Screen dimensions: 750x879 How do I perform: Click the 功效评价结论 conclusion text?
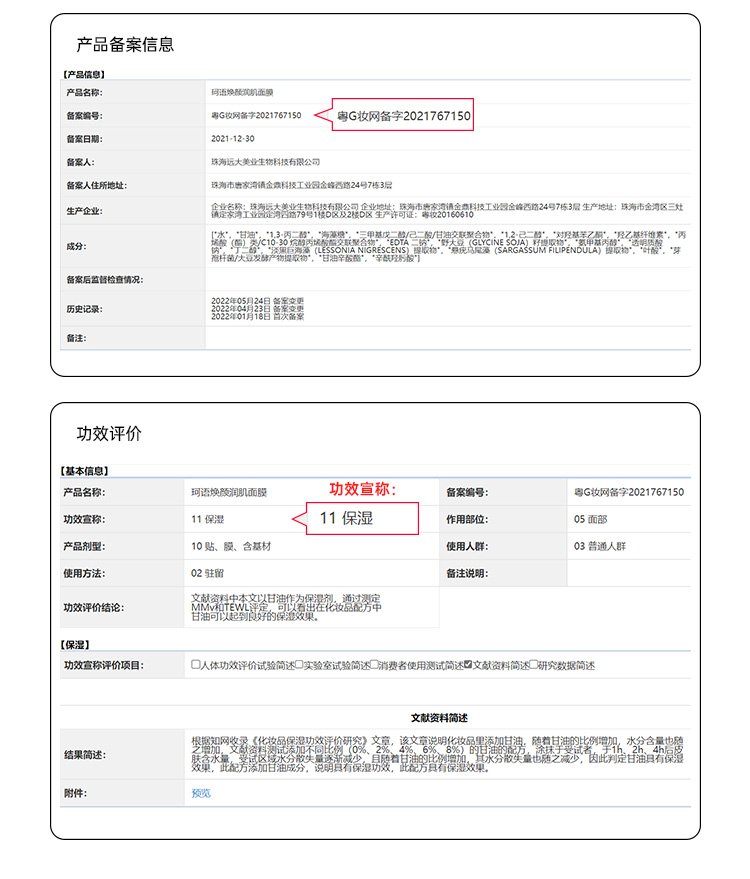286,607
